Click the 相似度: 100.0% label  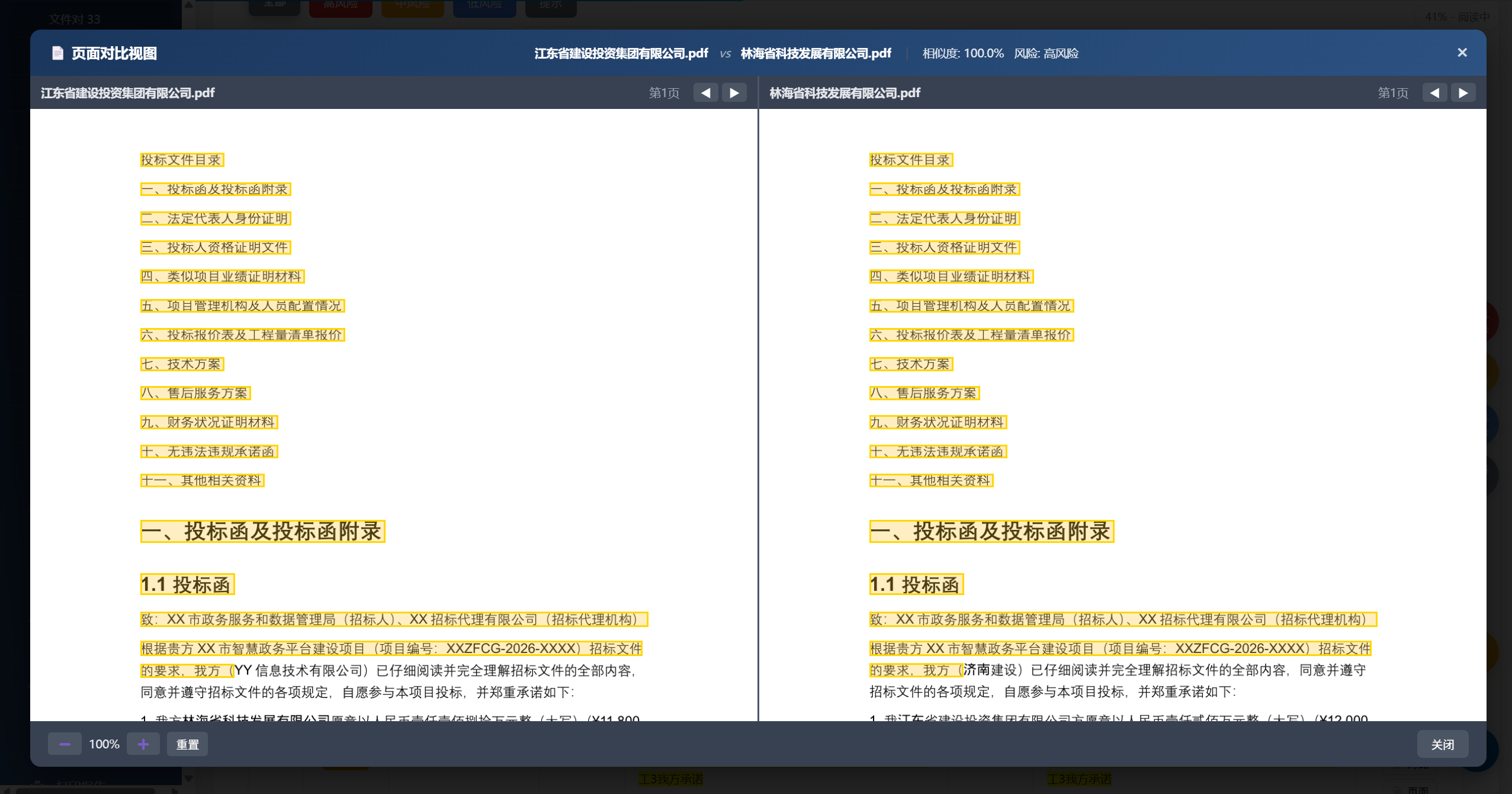pyautogui.click(x=963, y=53)
